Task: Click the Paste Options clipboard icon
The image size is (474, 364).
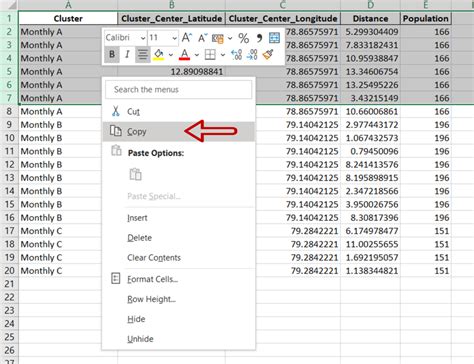Action: pos(116,151)
